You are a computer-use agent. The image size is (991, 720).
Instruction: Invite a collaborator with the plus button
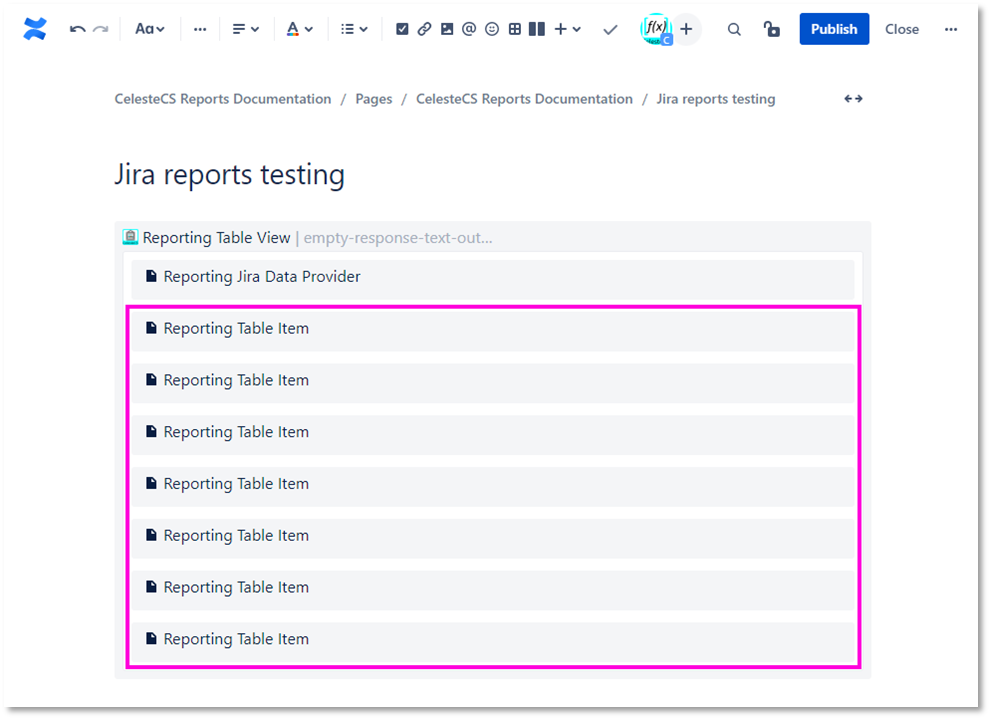686,29
